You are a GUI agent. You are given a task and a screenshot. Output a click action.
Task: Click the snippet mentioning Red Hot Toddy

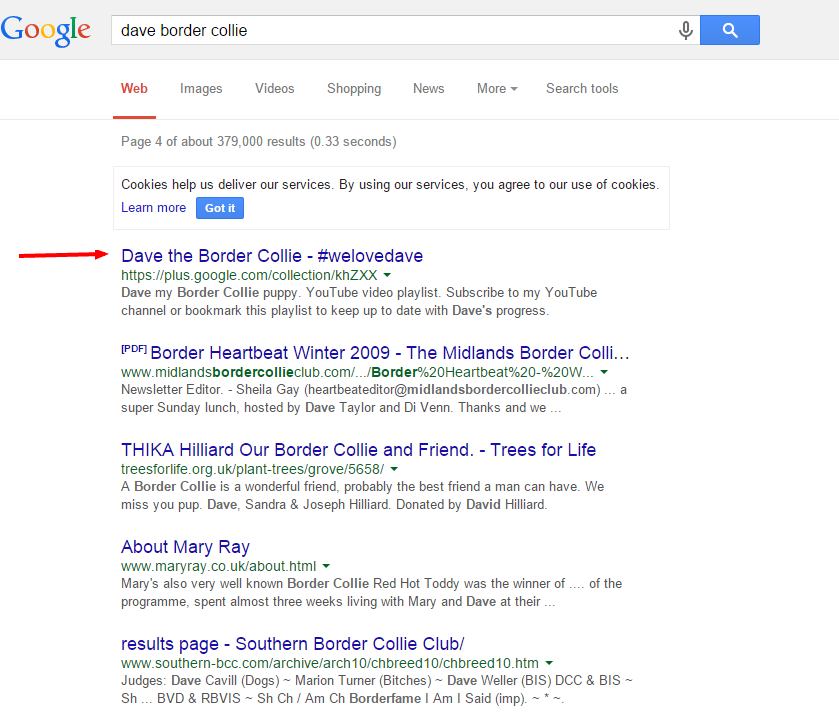371,592
